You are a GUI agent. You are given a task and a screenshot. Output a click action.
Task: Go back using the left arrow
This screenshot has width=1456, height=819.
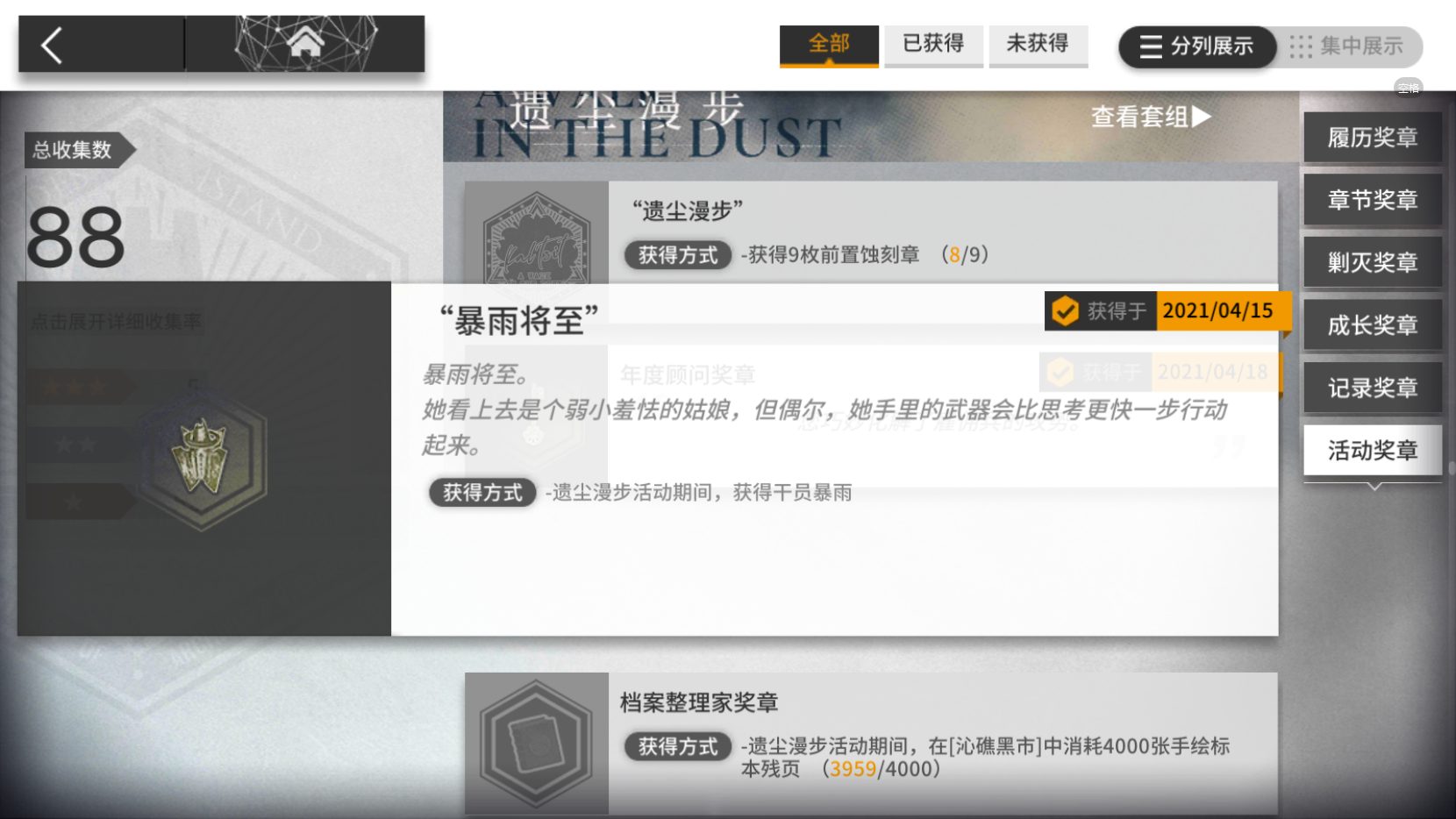[x=53, y=46]
